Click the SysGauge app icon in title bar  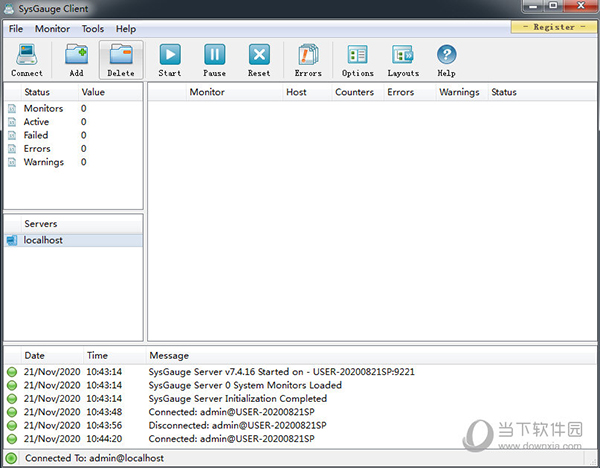(9, 8)
